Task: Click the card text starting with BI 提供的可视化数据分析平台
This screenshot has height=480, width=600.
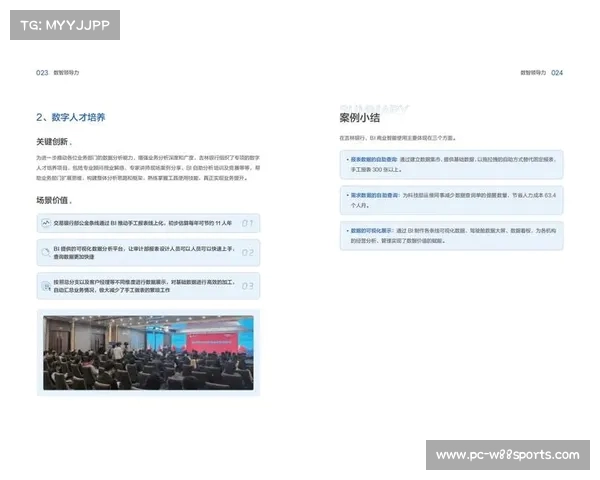Action: (x=144, y=253)
